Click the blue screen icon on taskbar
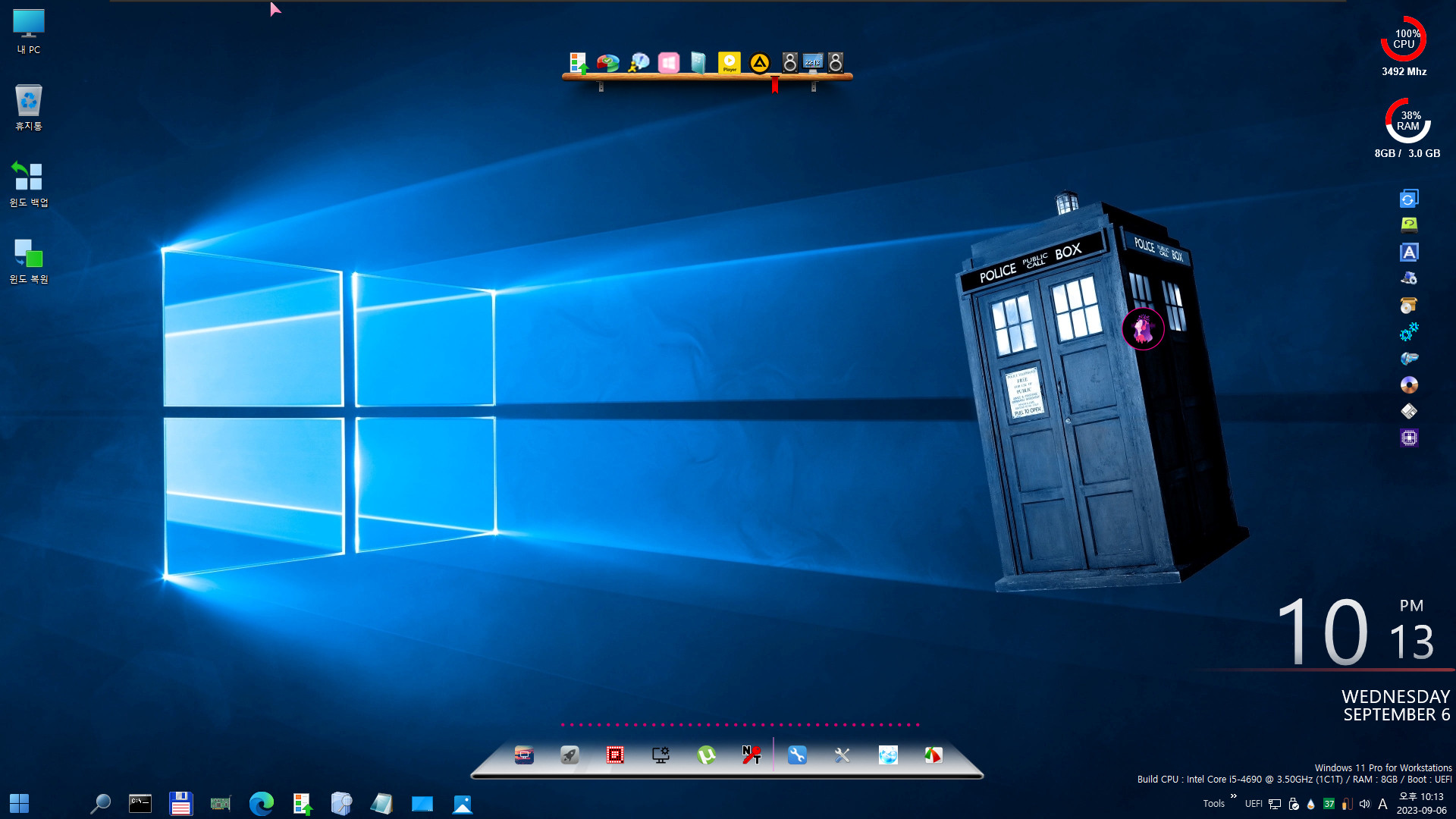 [x=422, y=804]
